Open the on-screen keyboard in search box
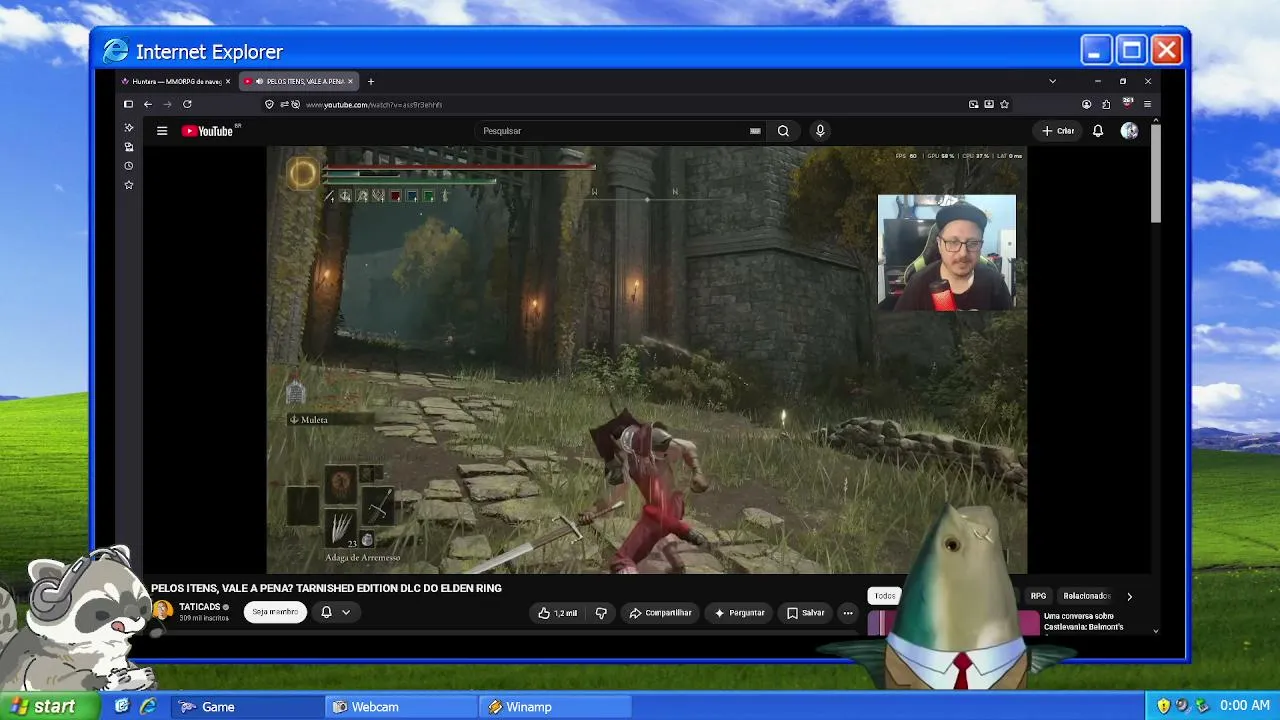The image size is (1280, 720). point(755,131)
